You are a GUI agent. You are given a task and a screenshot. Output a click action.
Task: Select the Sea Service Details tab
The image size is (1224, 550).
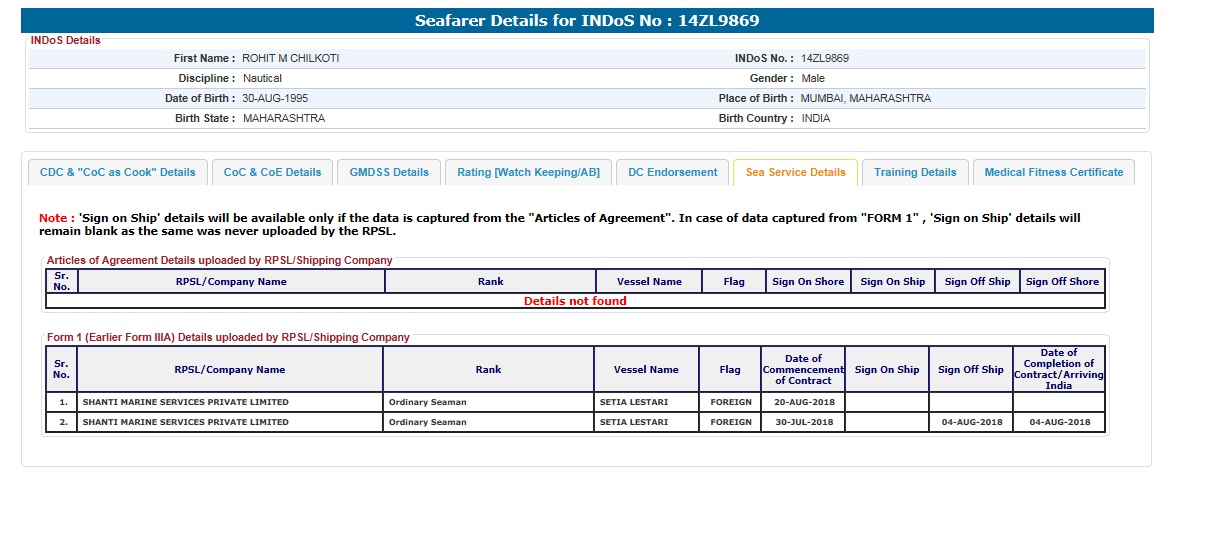tap(795, 172)
